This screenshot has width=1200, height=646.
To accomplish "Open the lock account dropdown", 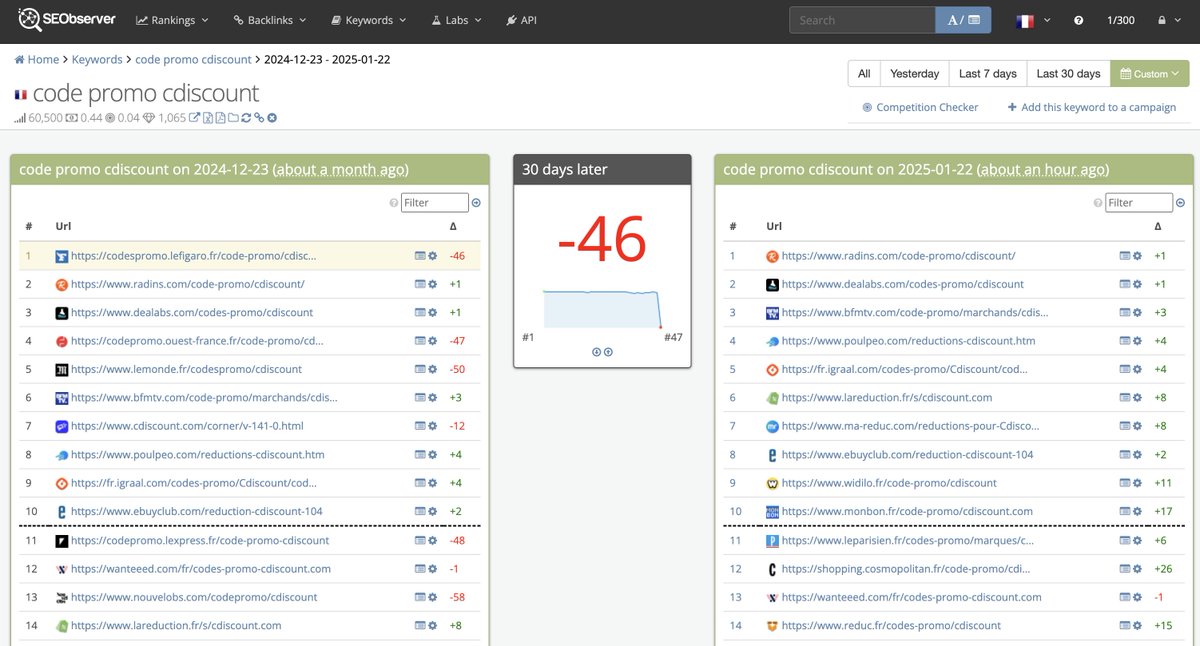I will (1167, 20).
